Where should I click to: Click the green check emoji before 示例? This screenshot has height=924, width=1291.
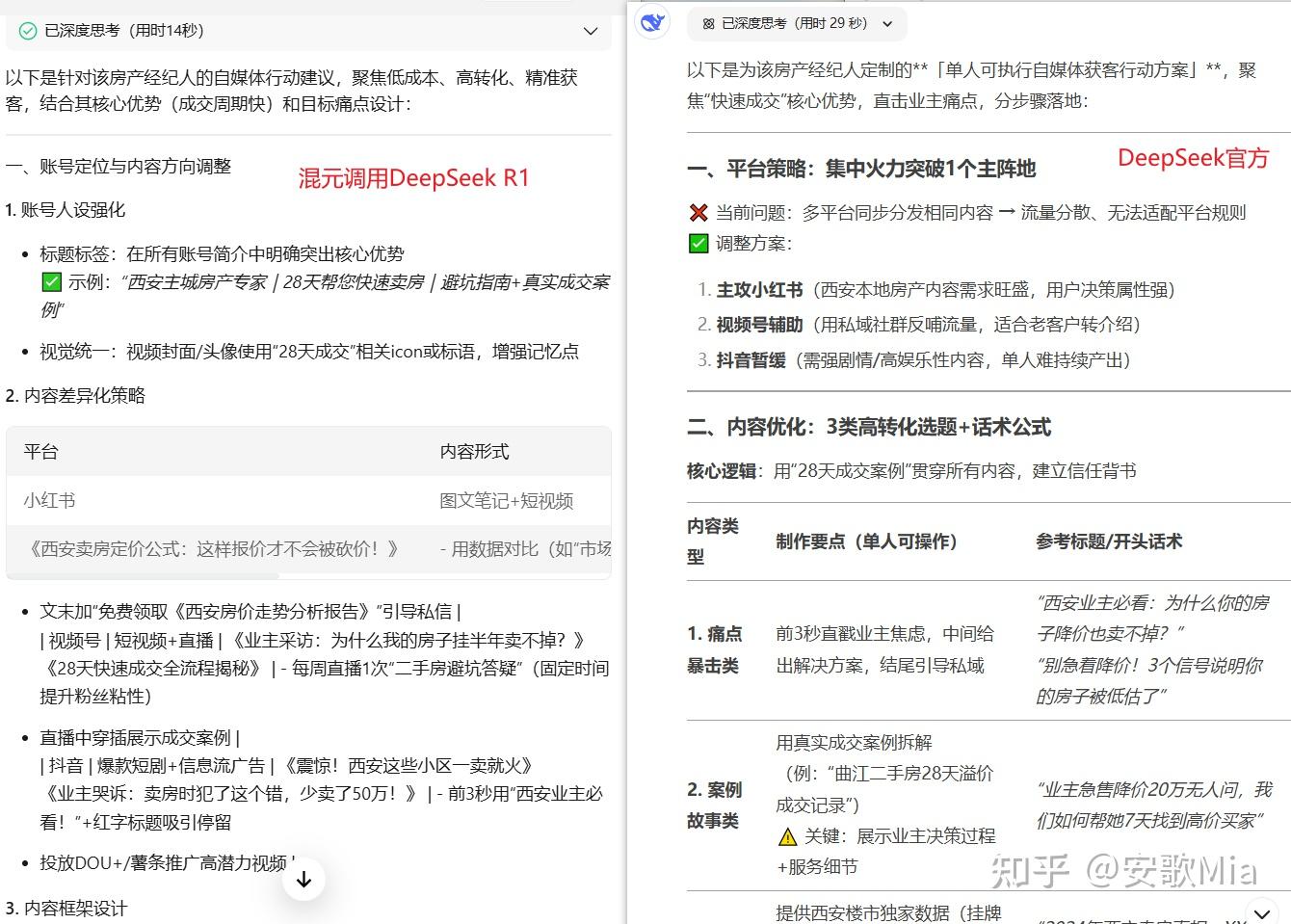click(51, 282)
